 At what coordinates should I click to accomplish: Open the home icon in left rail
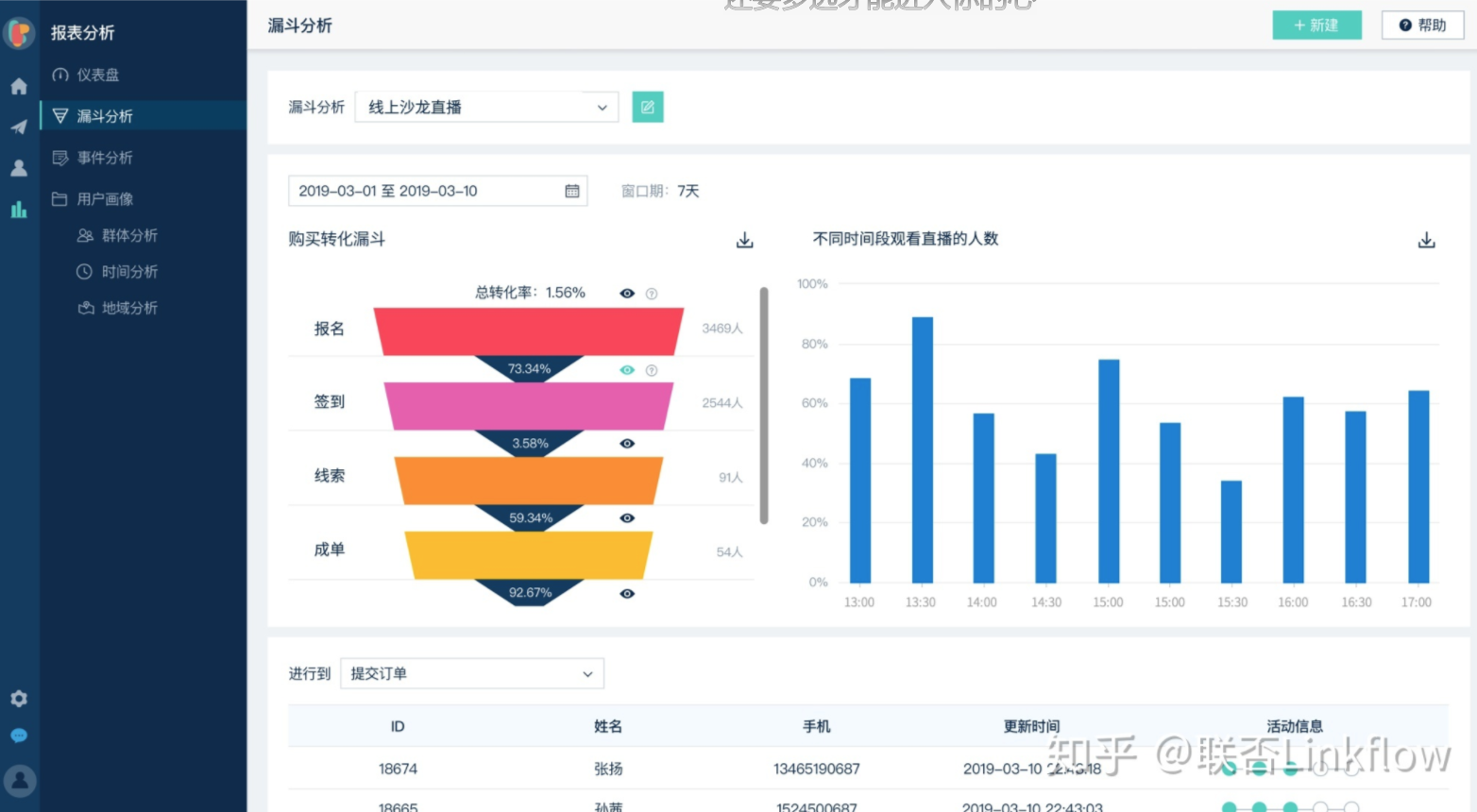click(19, 87)
